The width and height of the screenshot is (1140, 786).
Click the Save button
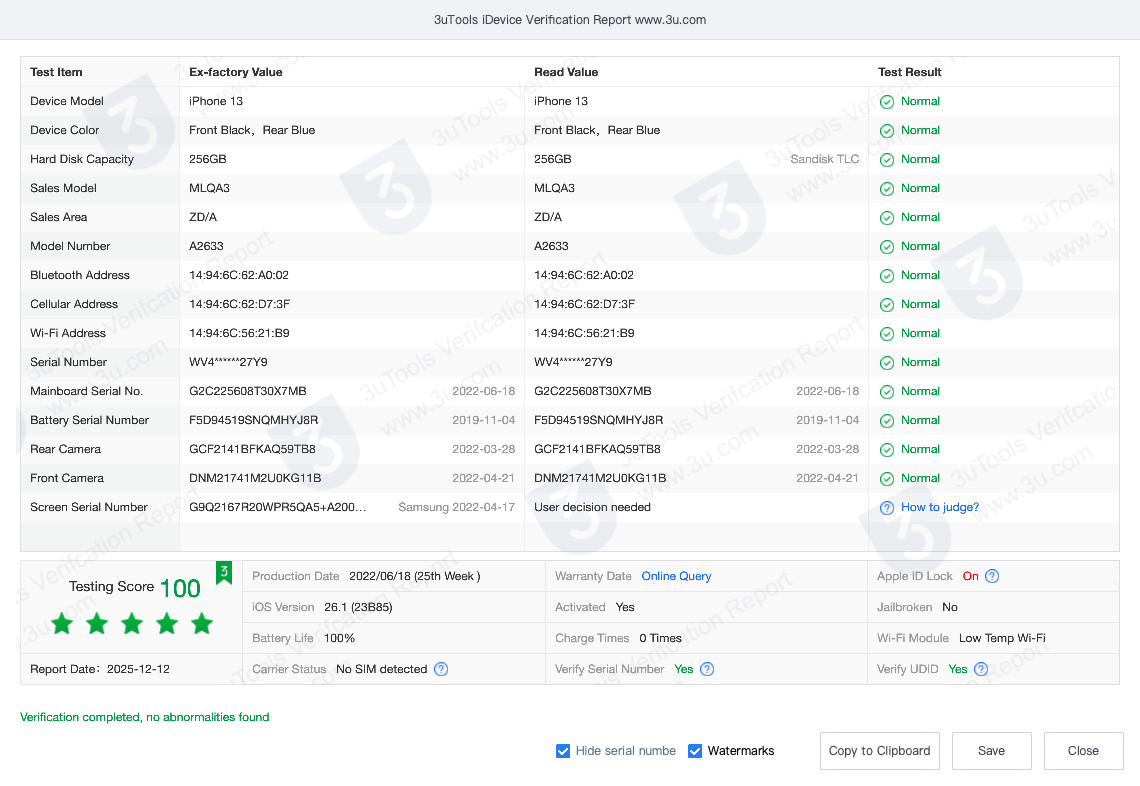tap(991, 751)
